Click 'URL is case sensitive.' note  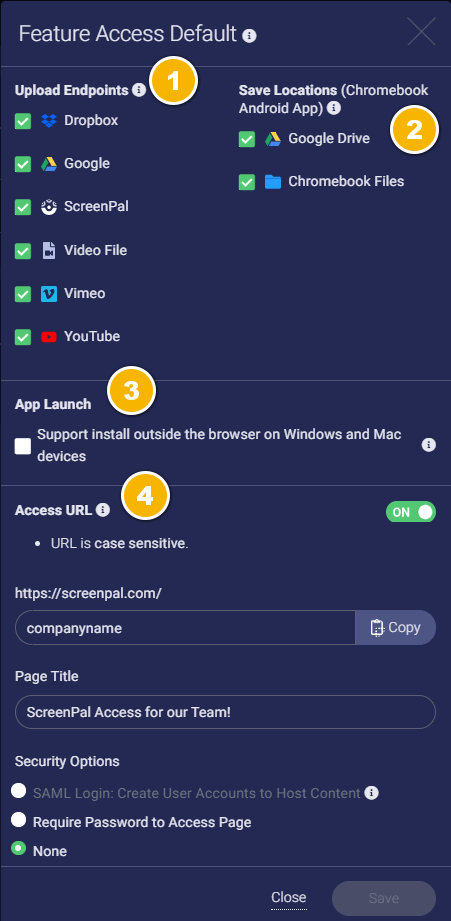tap(120, 544)
